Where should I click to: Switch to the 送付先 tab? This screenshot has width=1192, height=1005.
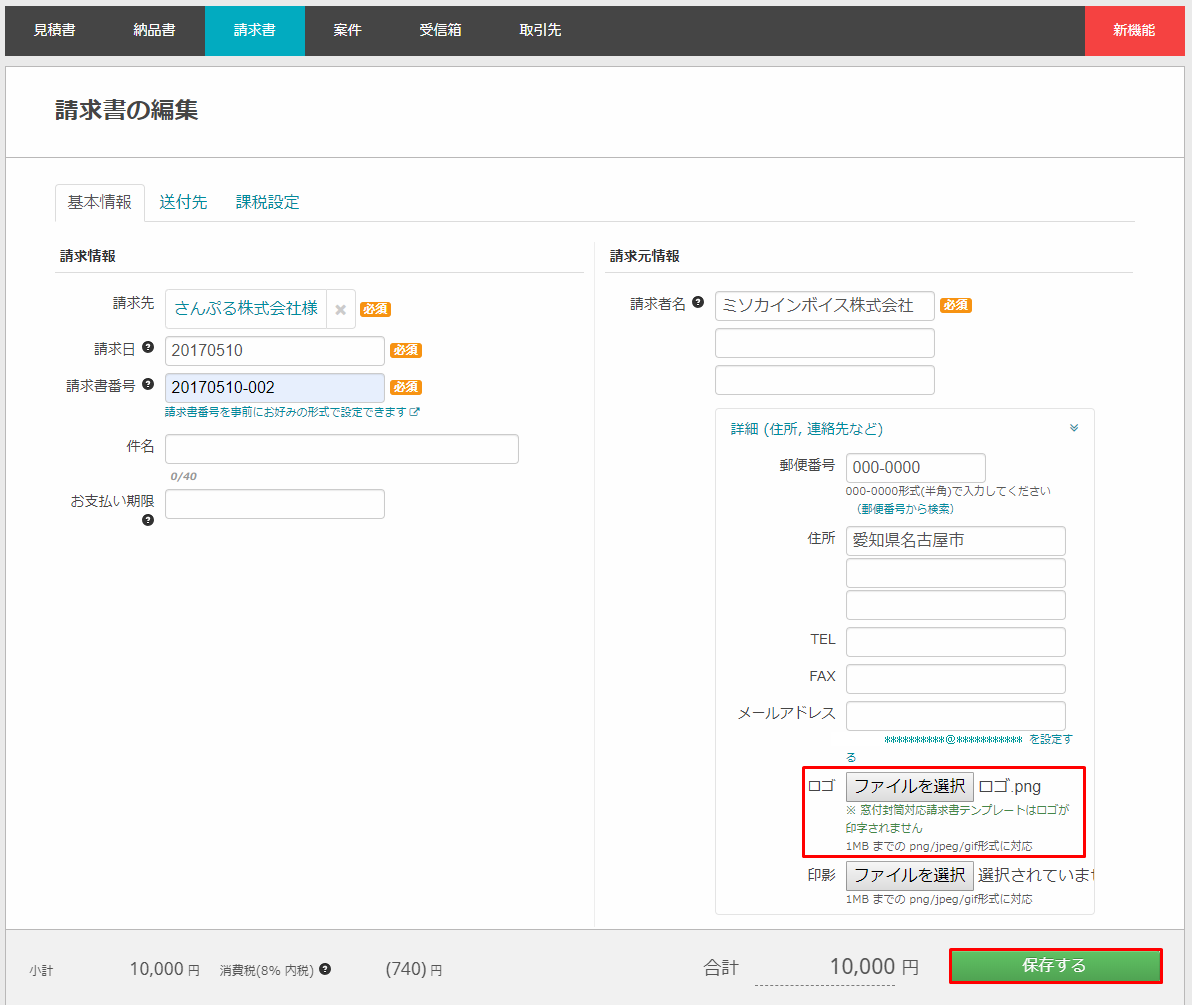tap(183, 202)
